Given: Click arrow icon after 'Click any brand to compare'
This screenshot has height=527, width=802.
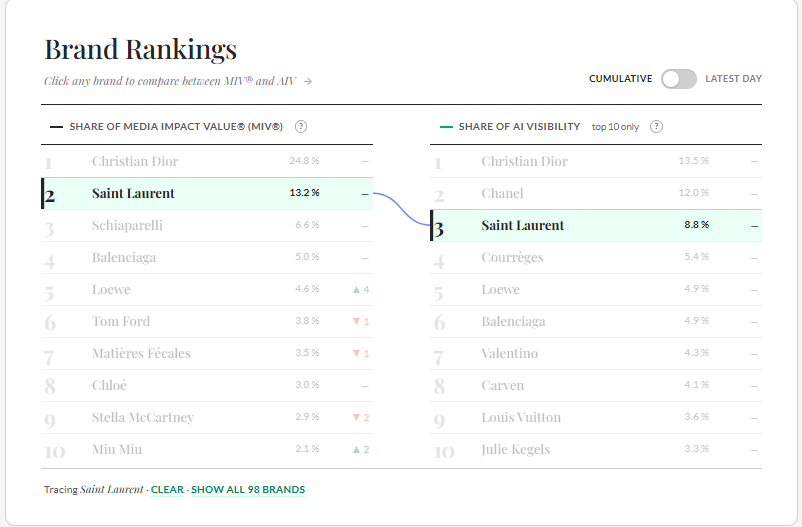Looking at the screenshot, I should (307, 81).
